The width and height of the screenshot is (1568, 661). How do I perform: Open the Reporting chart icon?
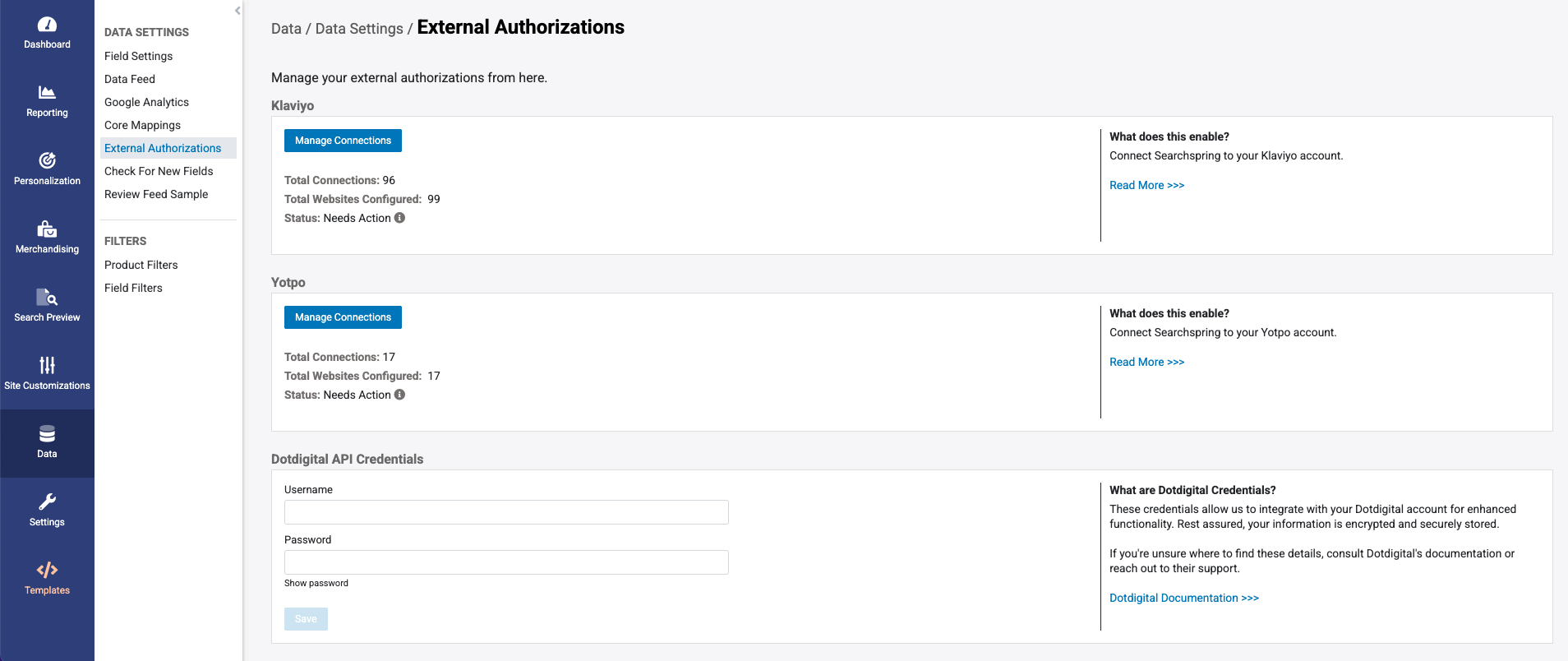point(47,92)
